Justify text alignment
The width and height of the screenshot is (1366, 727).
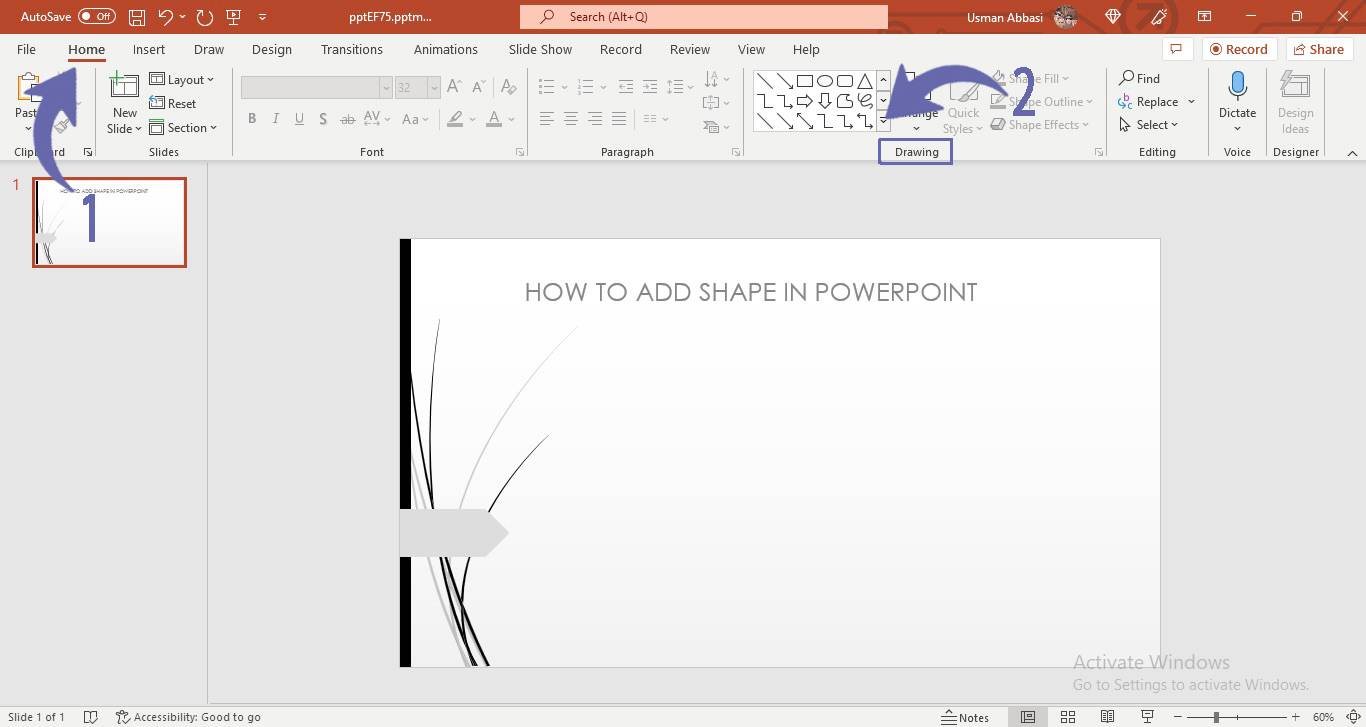click(x=619, y=119)
